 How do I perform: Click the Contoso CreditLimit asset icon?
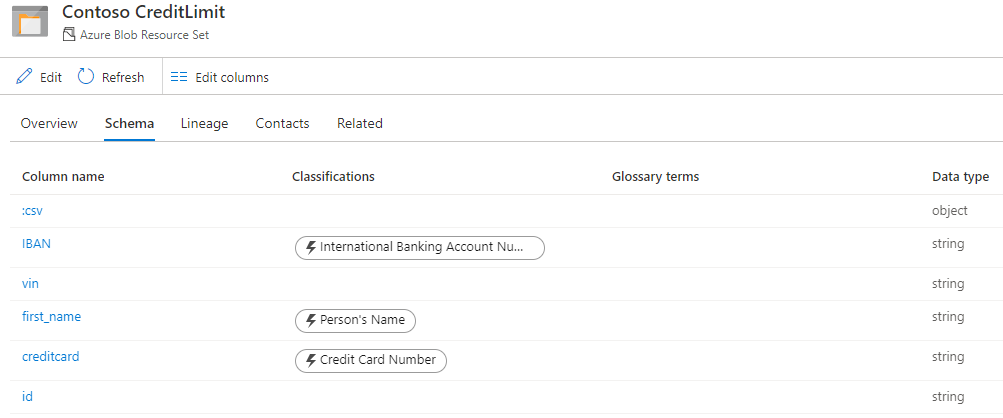point(30,21)
